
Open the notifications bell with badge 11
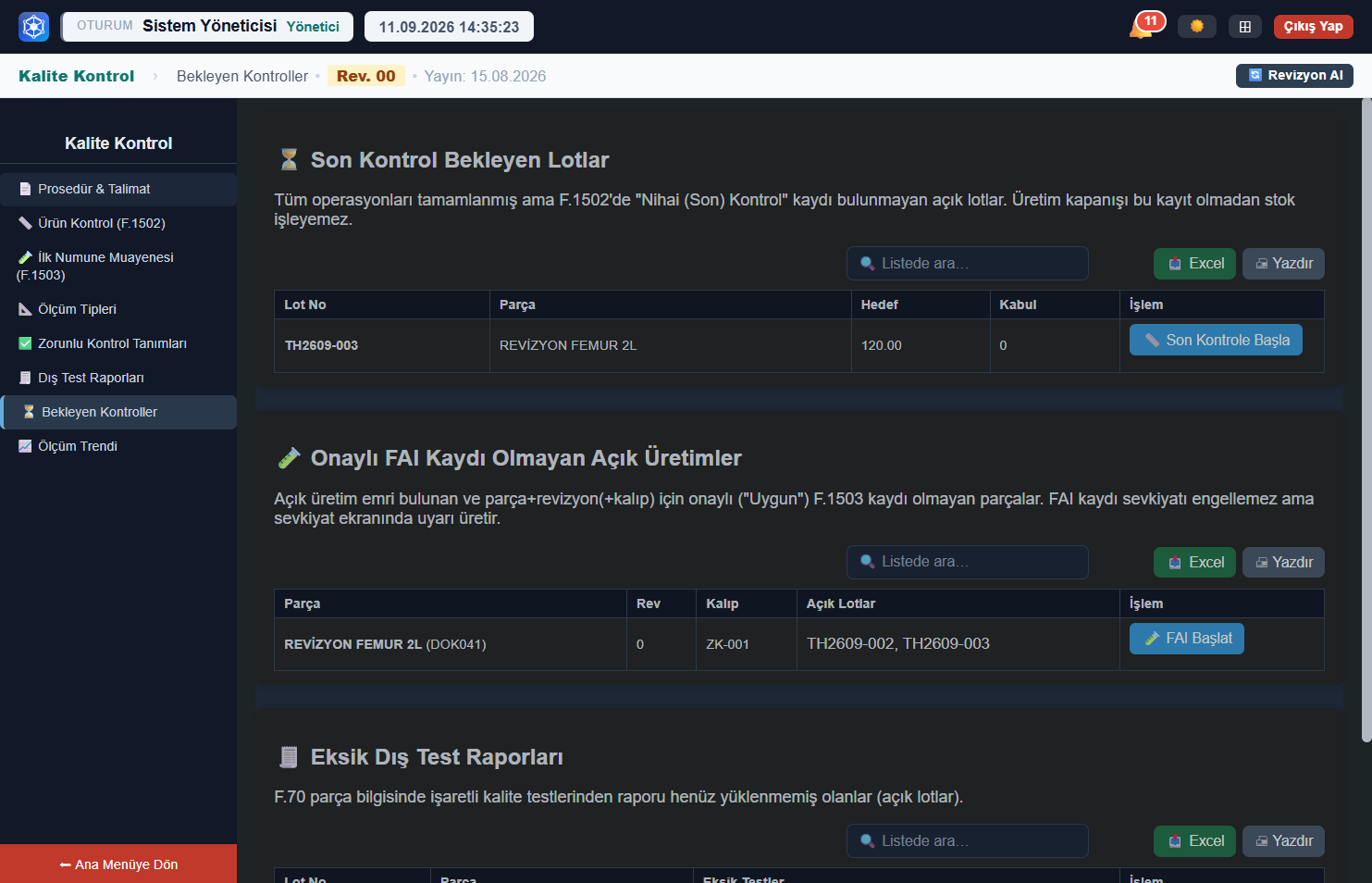coord(1145,26)
